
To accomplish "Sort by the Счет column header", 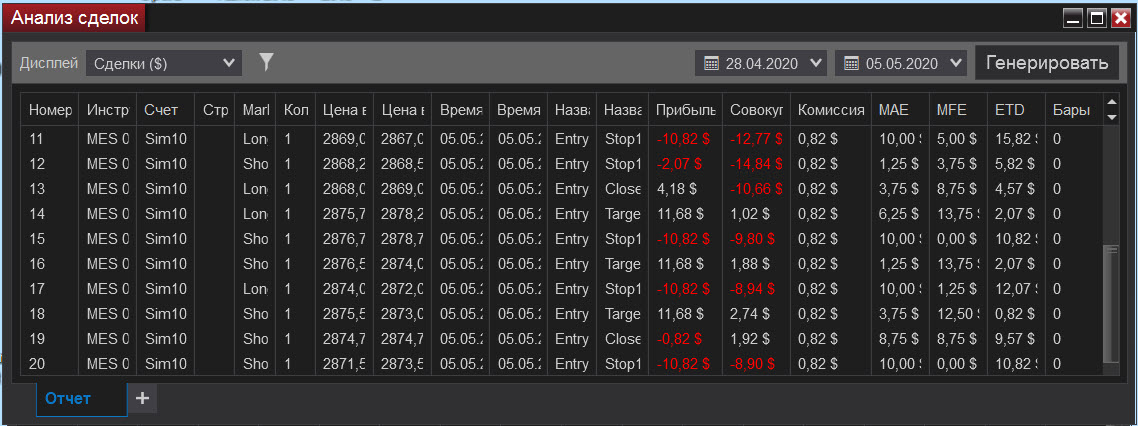I will (166, 110).
